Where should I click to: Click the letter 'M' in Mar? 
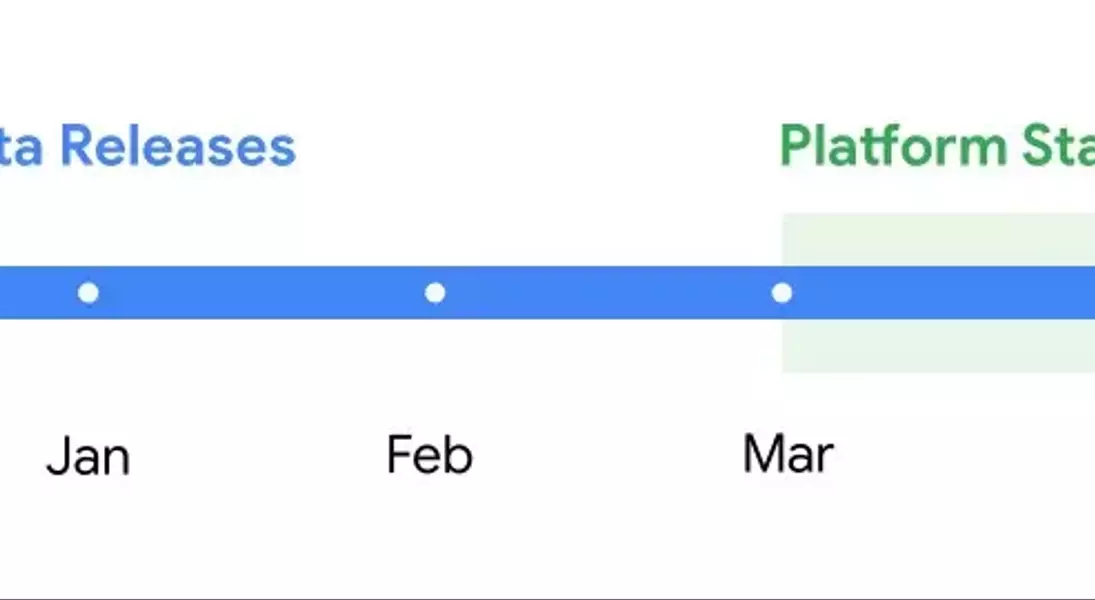click(x=762, y=455)
